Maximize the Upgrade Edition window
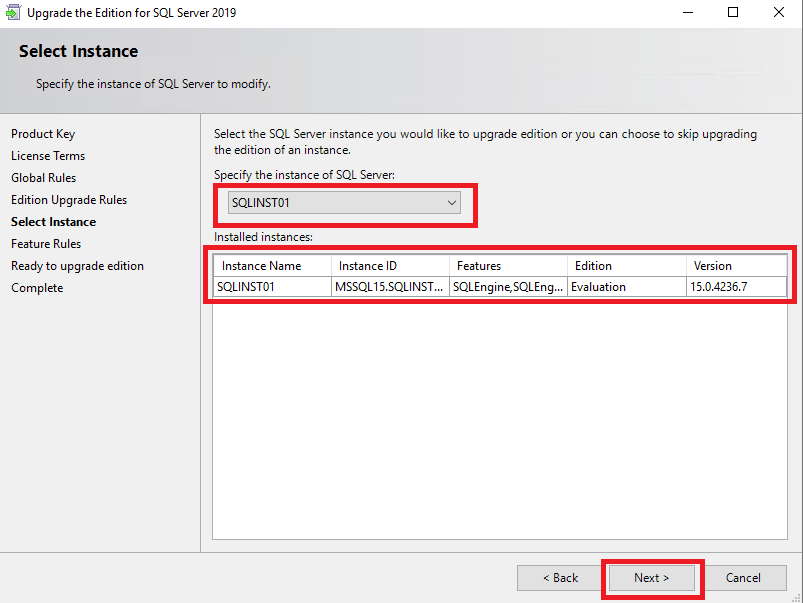 [x=733, y=12]
